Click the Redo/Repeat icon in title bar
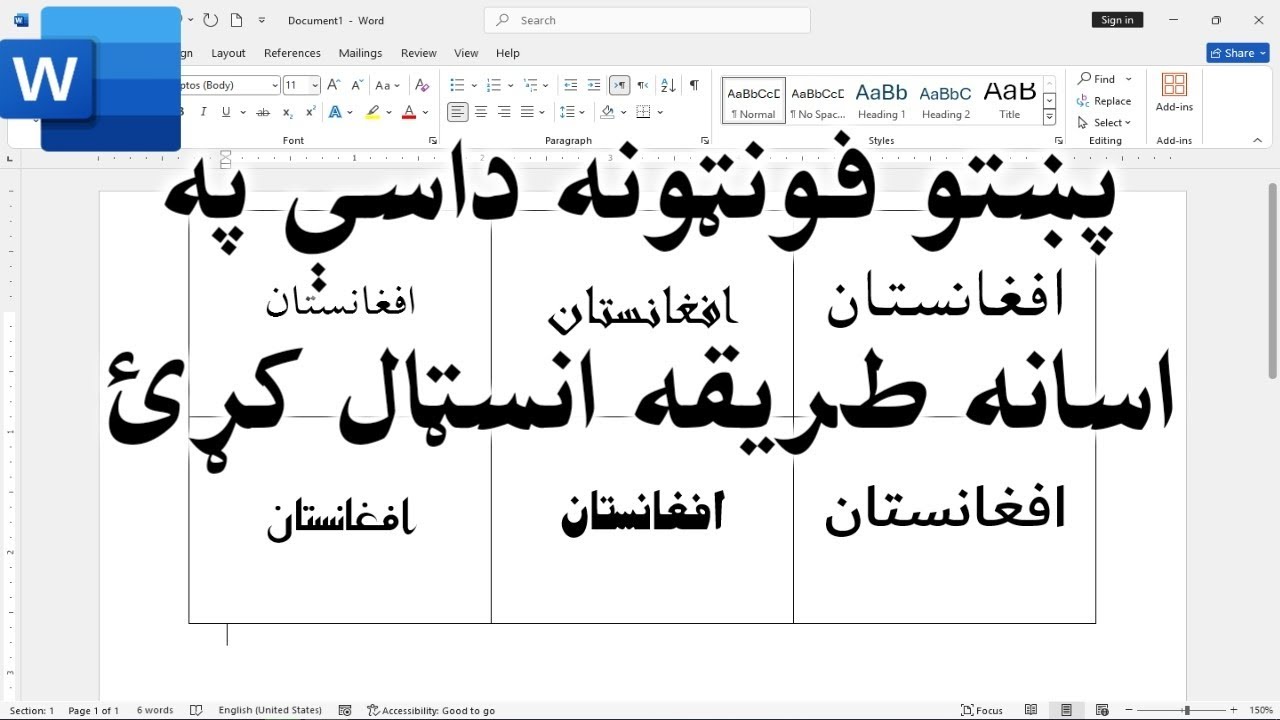Viewport: 1280px width, 720px height. pos(210,20)
